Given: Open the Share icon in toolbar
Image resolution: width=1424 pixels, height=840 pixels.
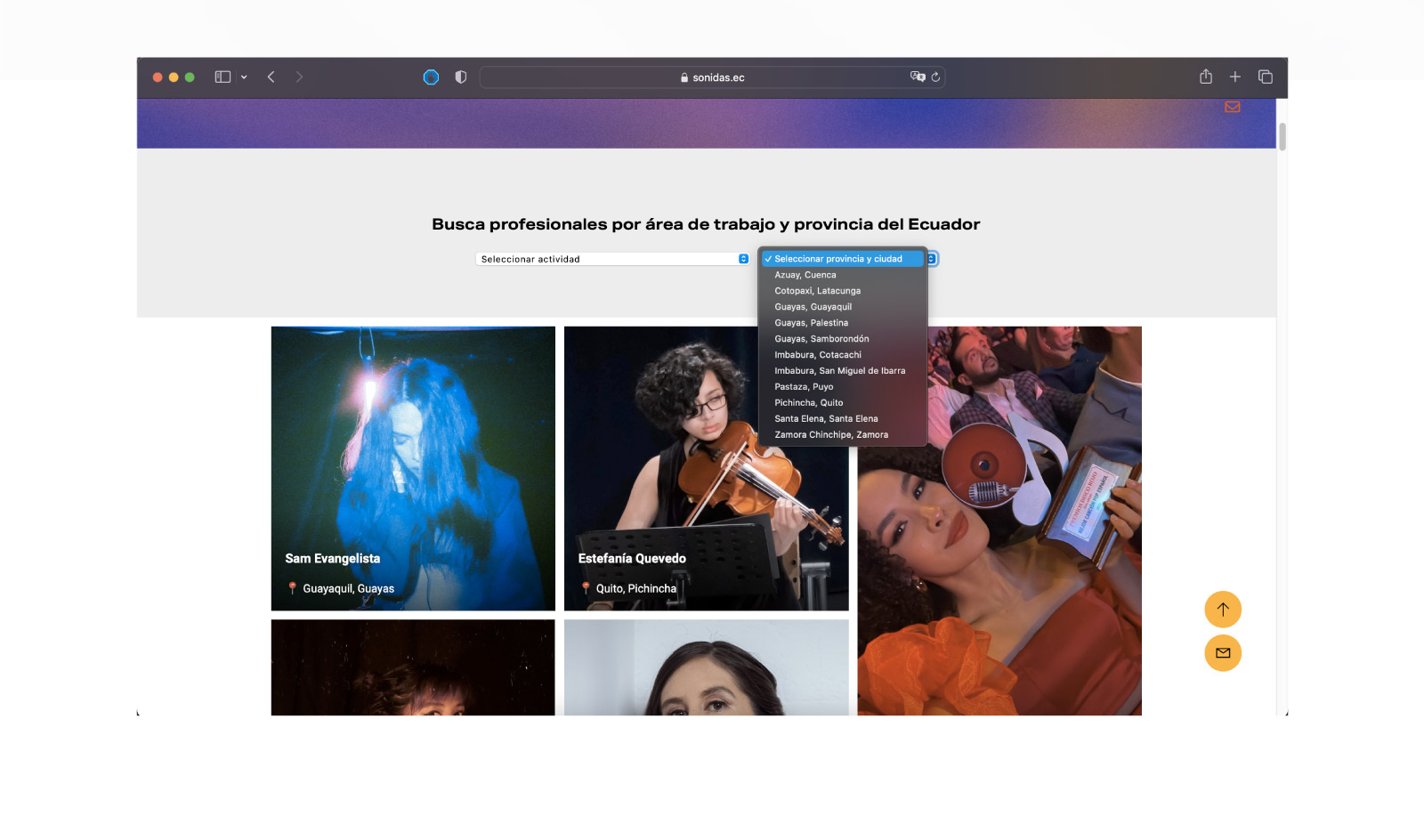Looking at the screenshot, I should [x=1205, y=77].
